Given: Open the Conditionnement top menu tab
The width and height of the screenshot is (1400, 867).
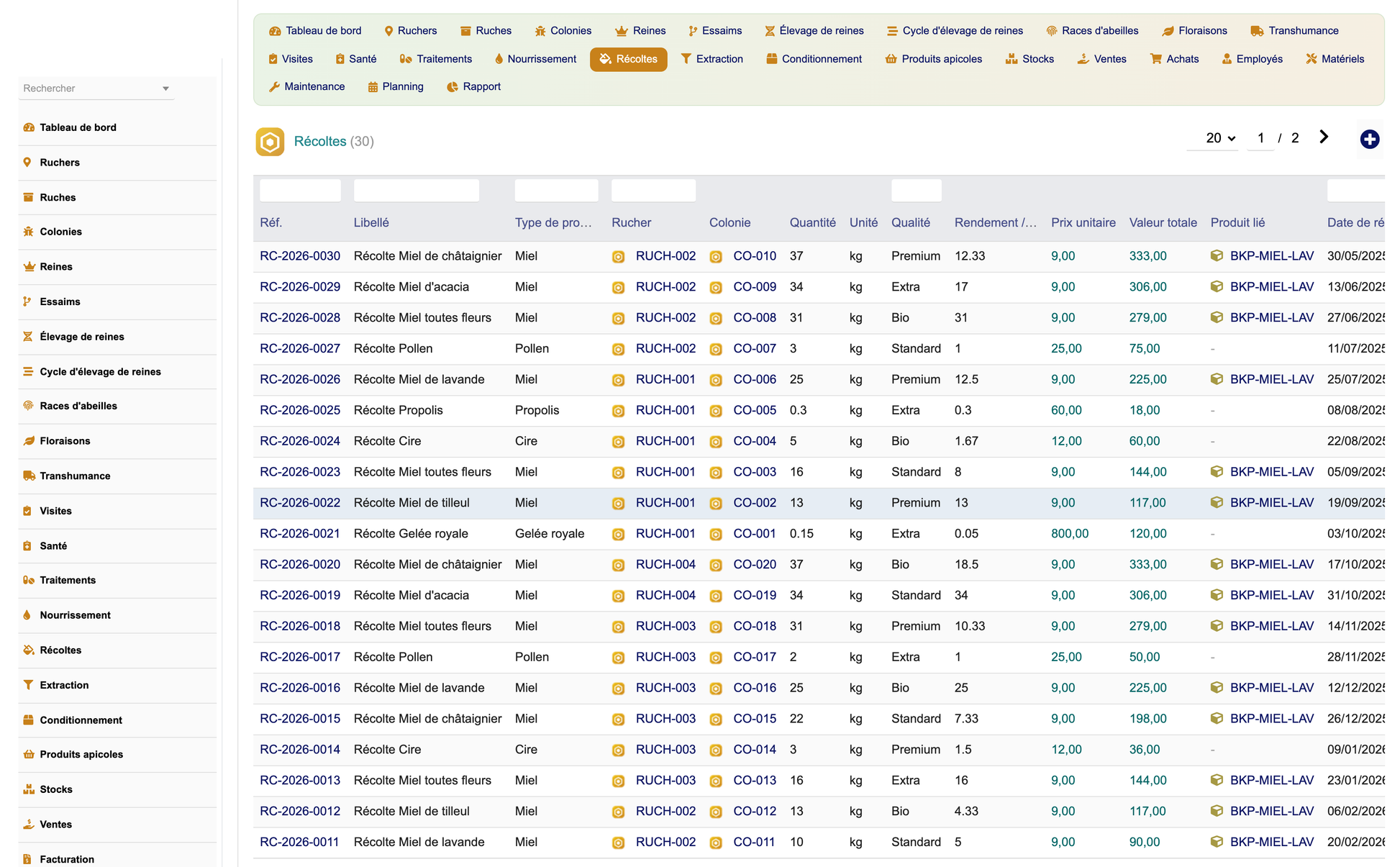Looking at the screenshot, I should point(814,59).
